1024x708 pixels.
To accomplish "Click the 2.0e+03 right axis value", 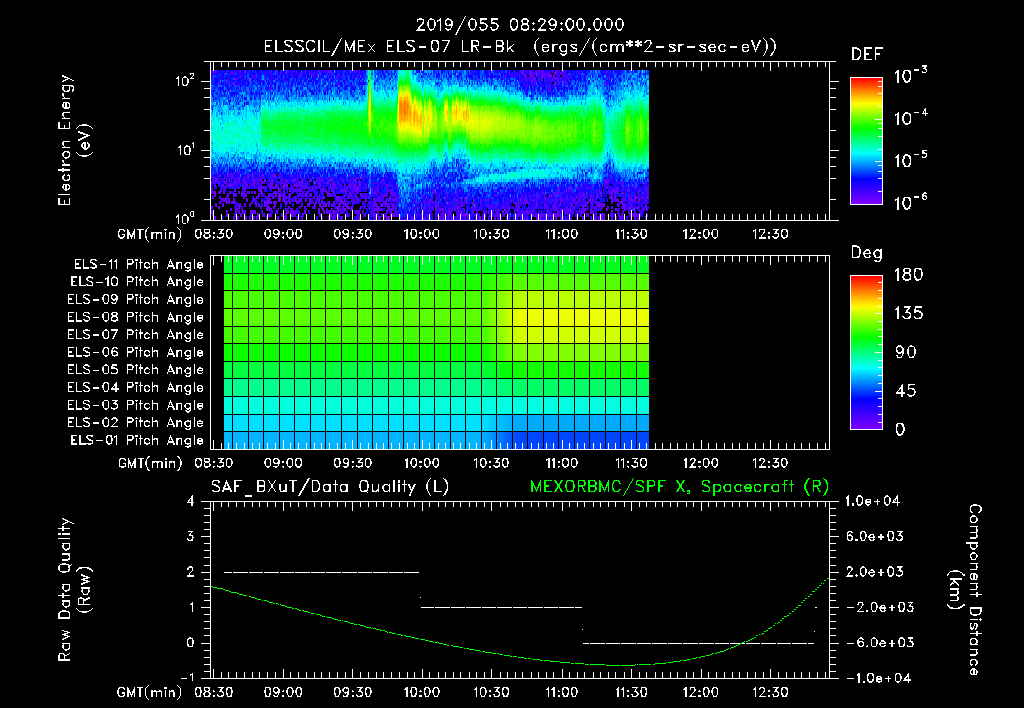I will click(875, 572).
